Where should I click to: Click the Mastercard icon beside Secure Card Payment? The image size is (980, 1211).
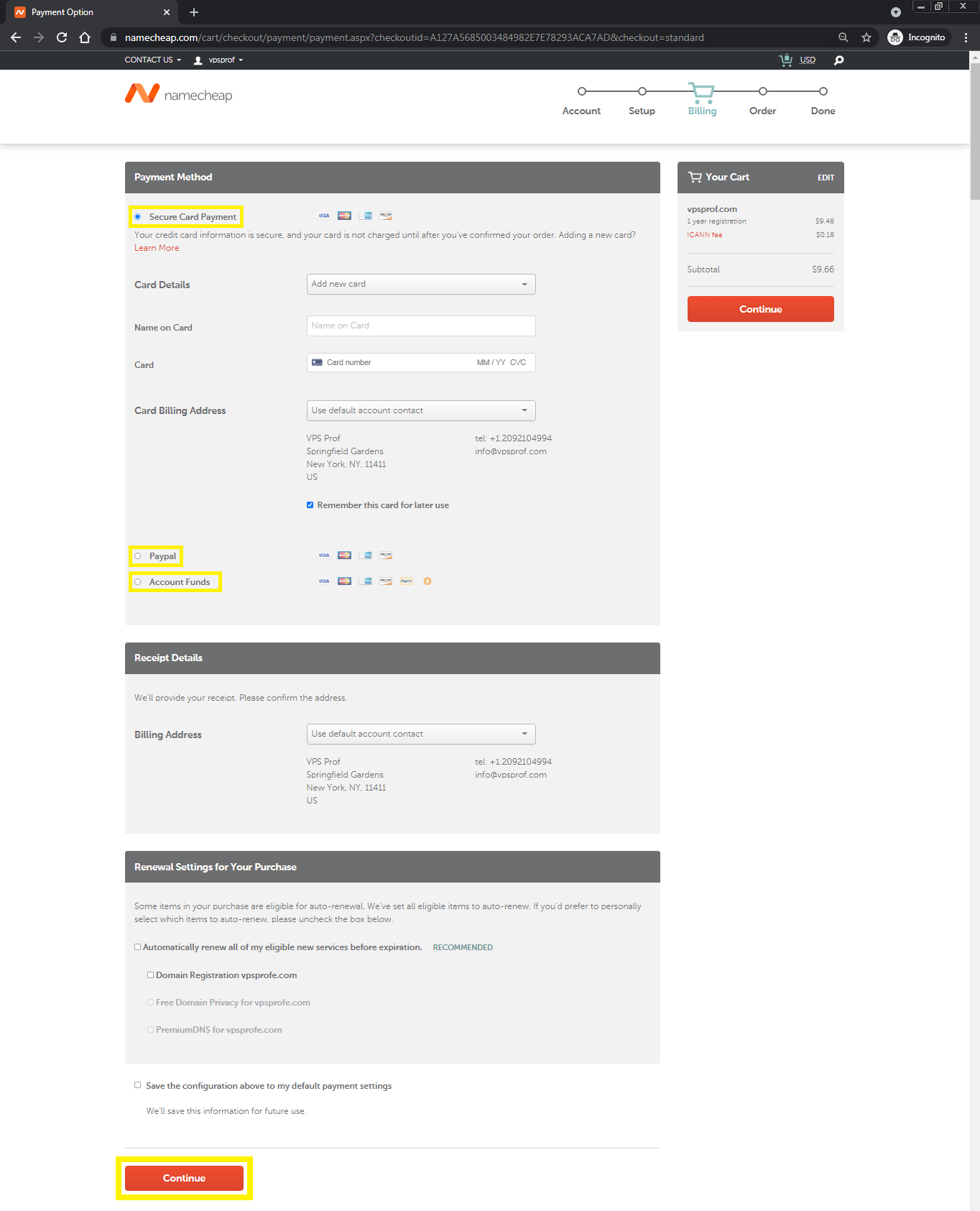point(345,216)
